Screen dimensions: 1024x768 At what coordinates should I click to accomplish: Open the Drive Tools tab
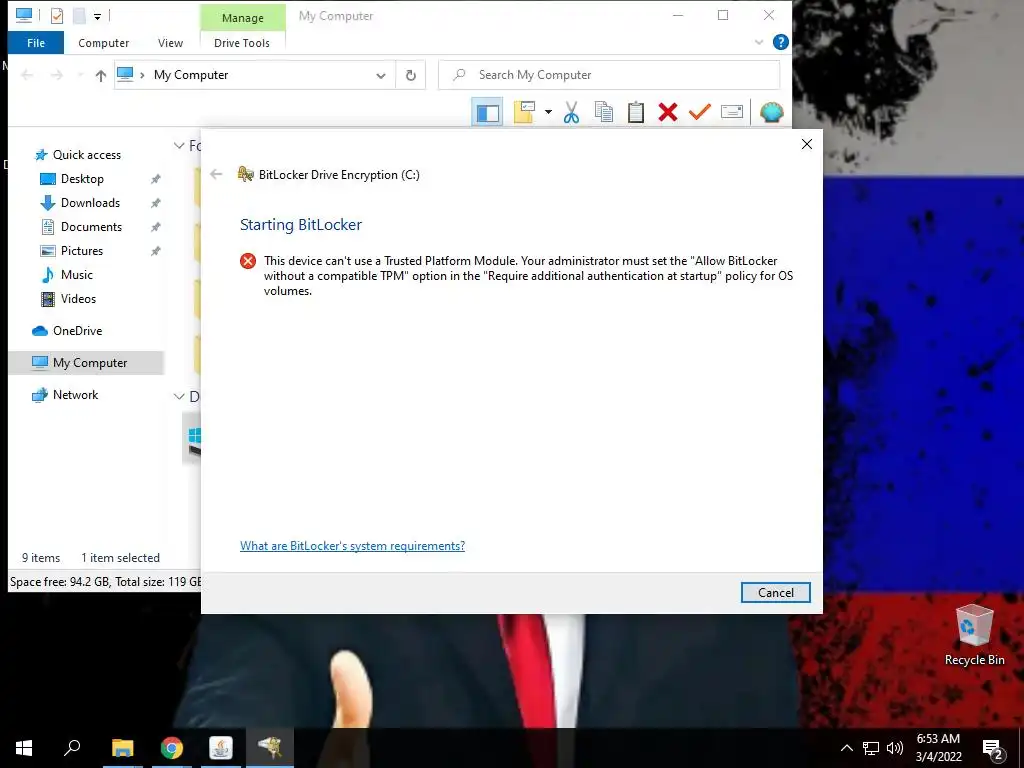pyautogui.click(x=242, y=43)
